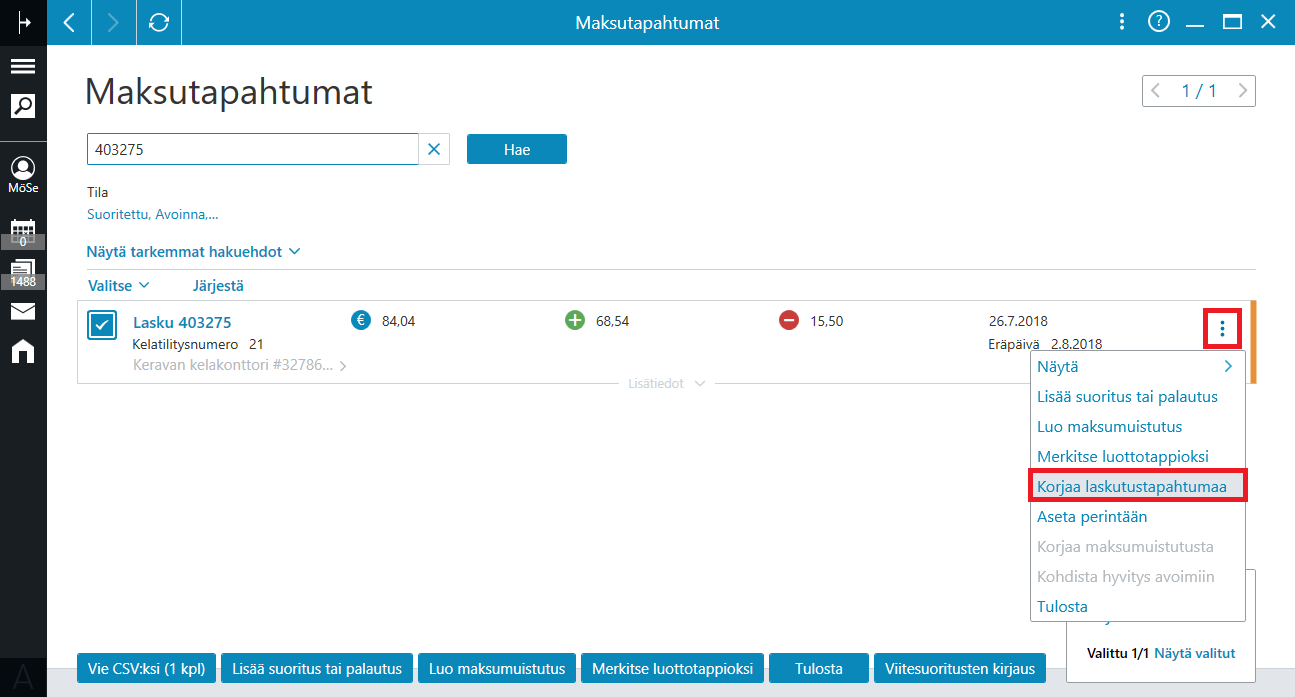Go to the home icon in sidebar
The image size is (1295, 697).
(x=23, y=351)
